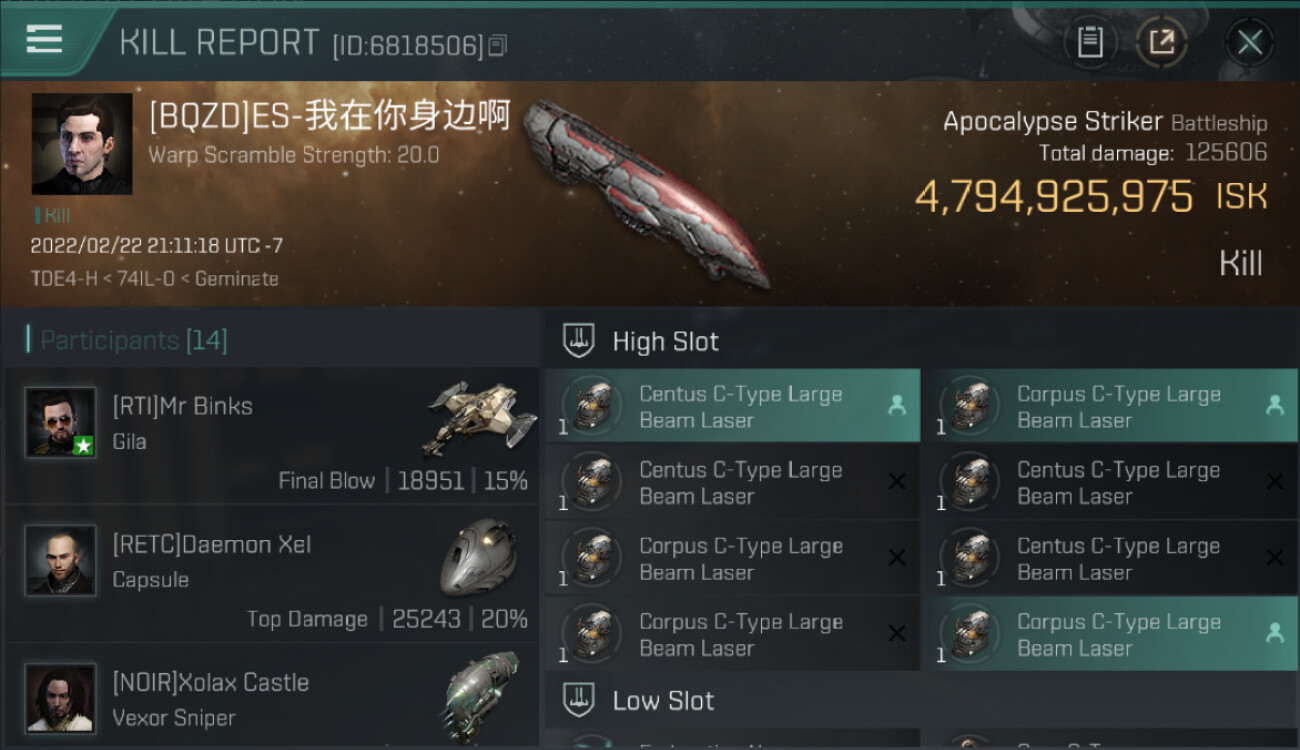Open the Daemon Xel participant portrait

coord(61,560)
